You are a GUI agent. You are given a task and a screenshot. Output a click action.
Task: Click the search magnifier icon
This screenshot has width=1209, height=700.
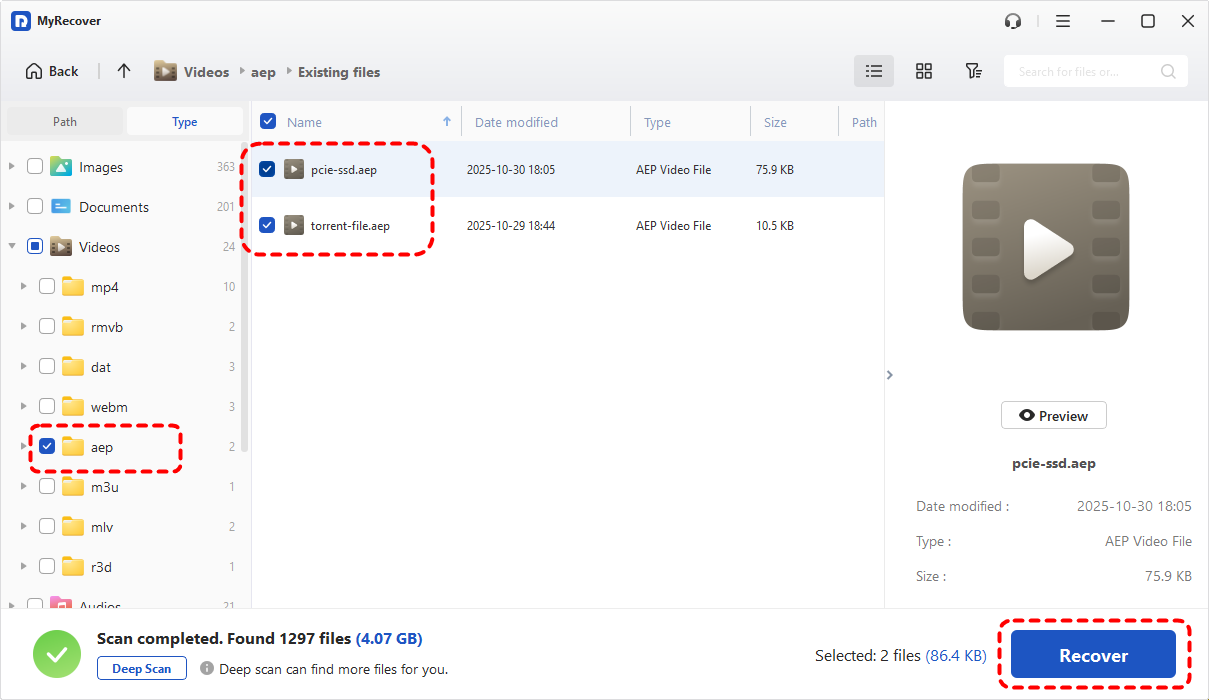click(1168, 72)
